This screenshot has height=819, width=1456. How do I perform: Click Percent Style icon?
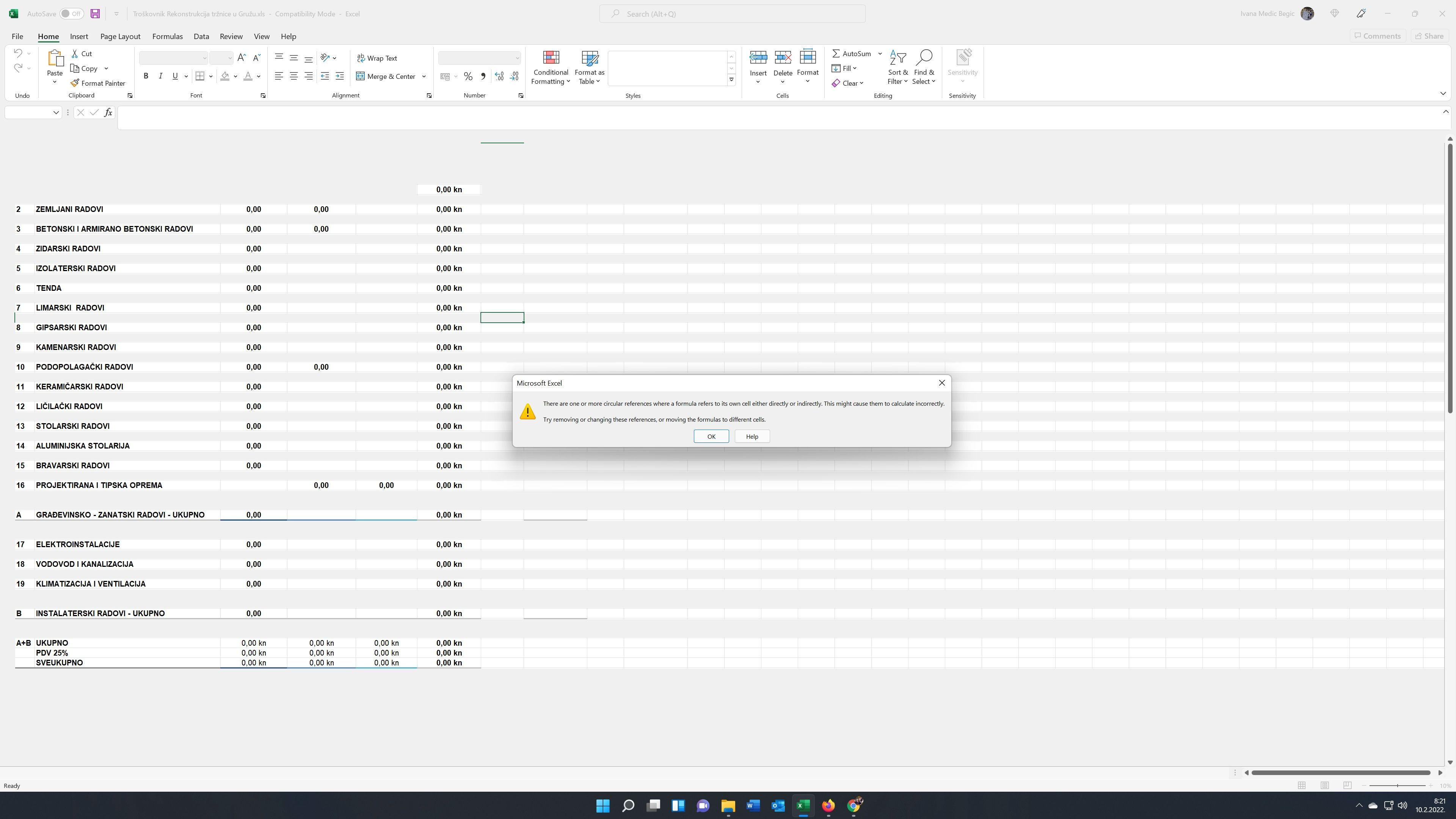(468, 76)
